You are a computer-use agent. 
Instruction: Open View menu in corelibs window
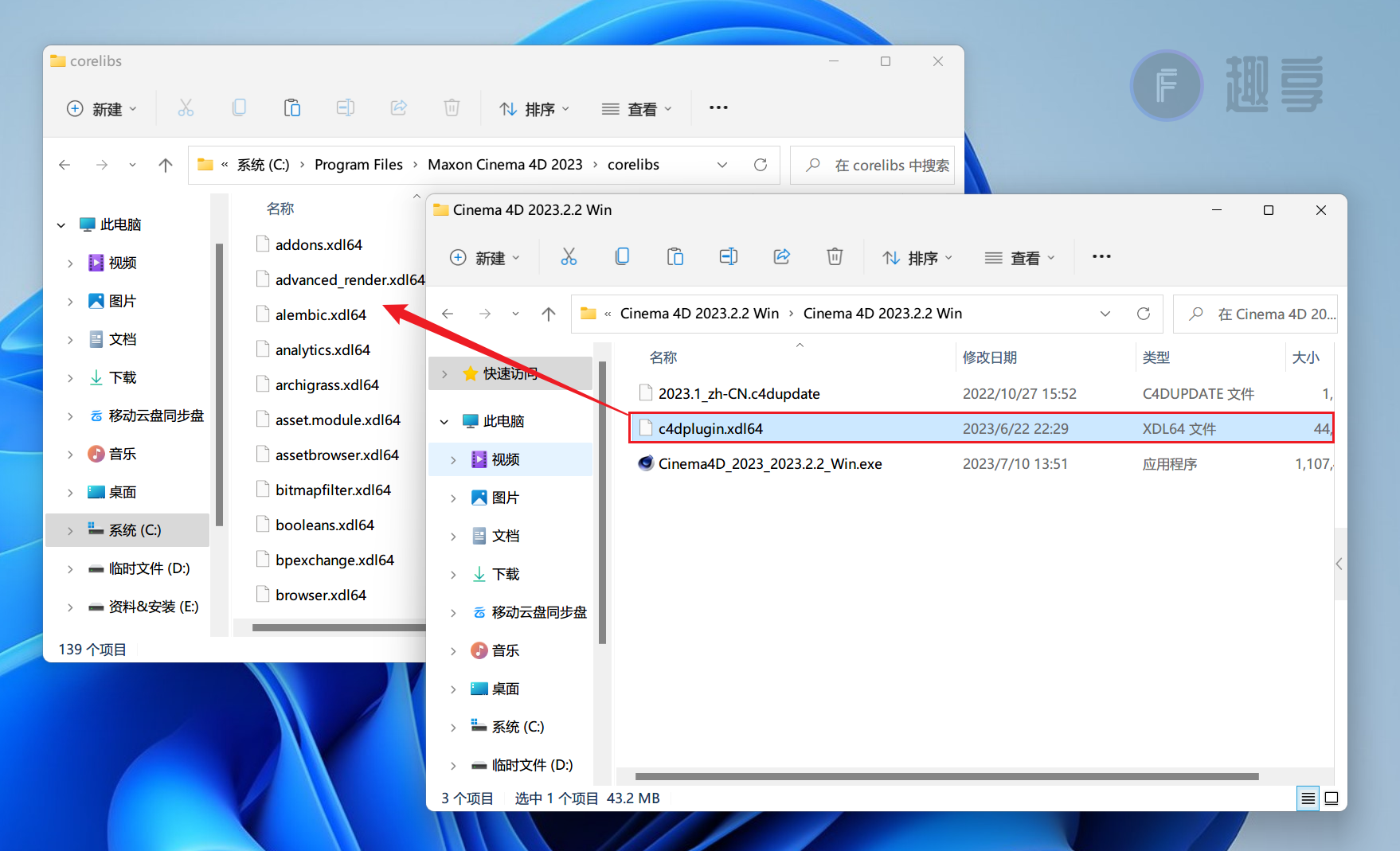[x=636, y=108]
